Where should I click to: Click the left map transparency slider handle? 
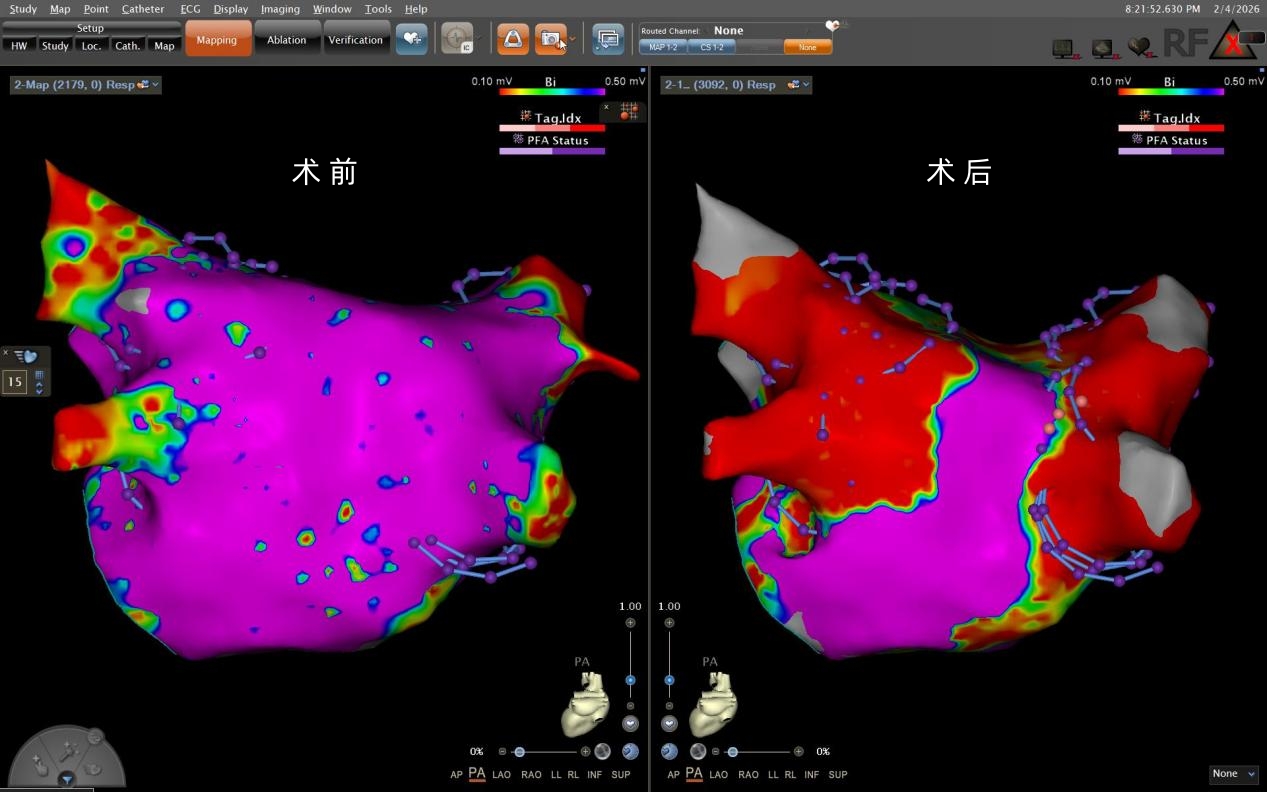click(519, 751)
